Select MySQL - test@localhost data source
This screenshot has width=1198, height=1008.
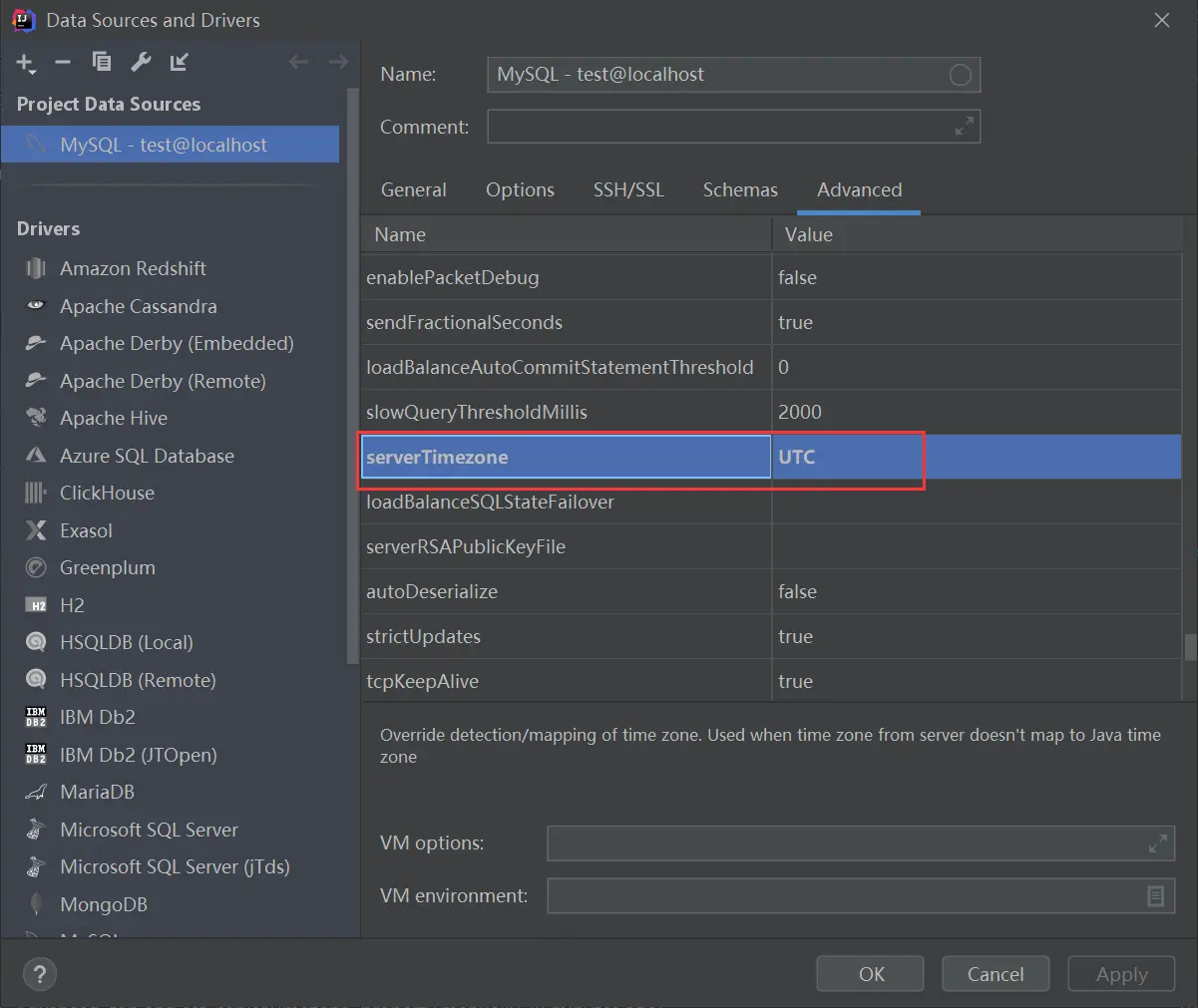click(170, 145)
